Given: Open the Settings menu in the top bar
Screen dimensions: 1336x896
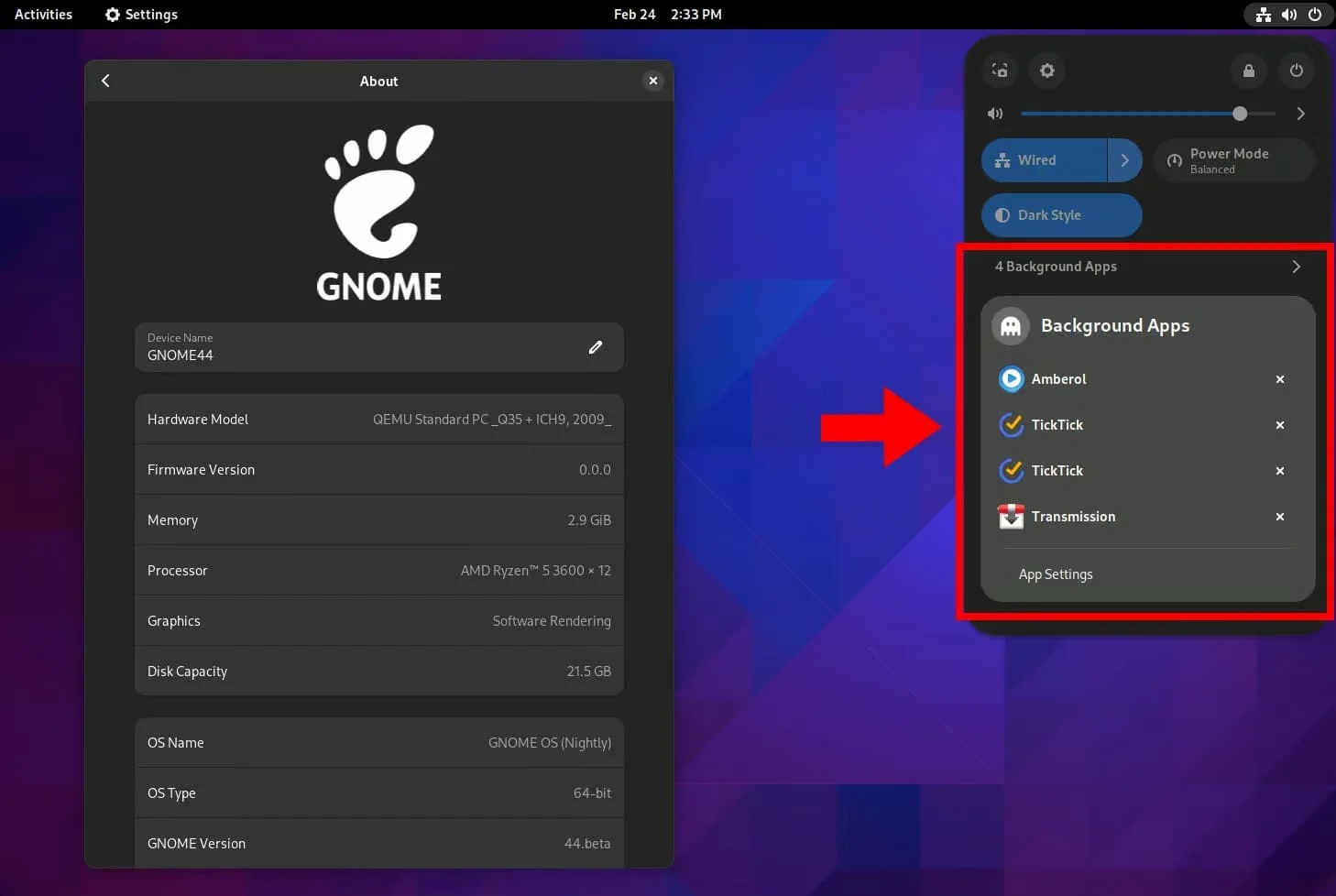Looking at the screenshot, I should click(140, 14).
